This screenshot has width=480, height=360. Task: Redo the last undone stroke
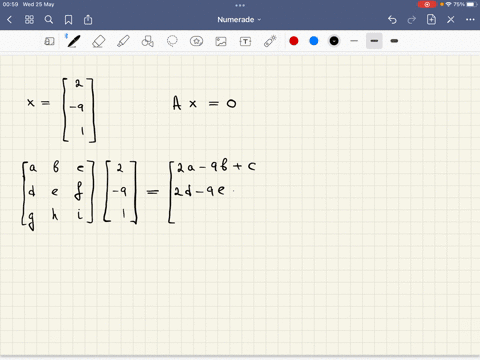coord(412,20)
